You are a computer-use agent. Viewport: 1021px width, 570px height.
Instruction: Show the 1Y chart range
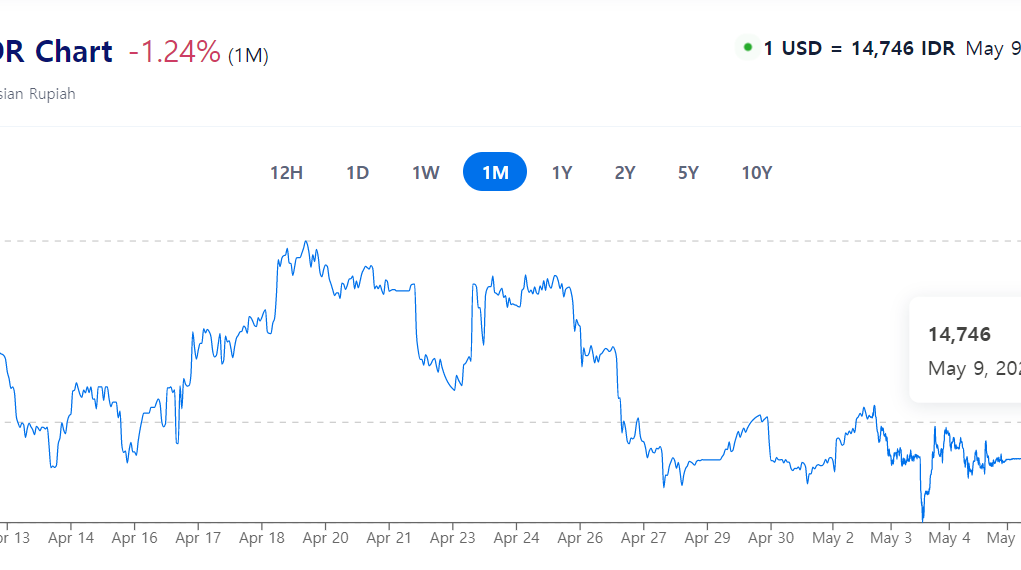pos(562,172)
